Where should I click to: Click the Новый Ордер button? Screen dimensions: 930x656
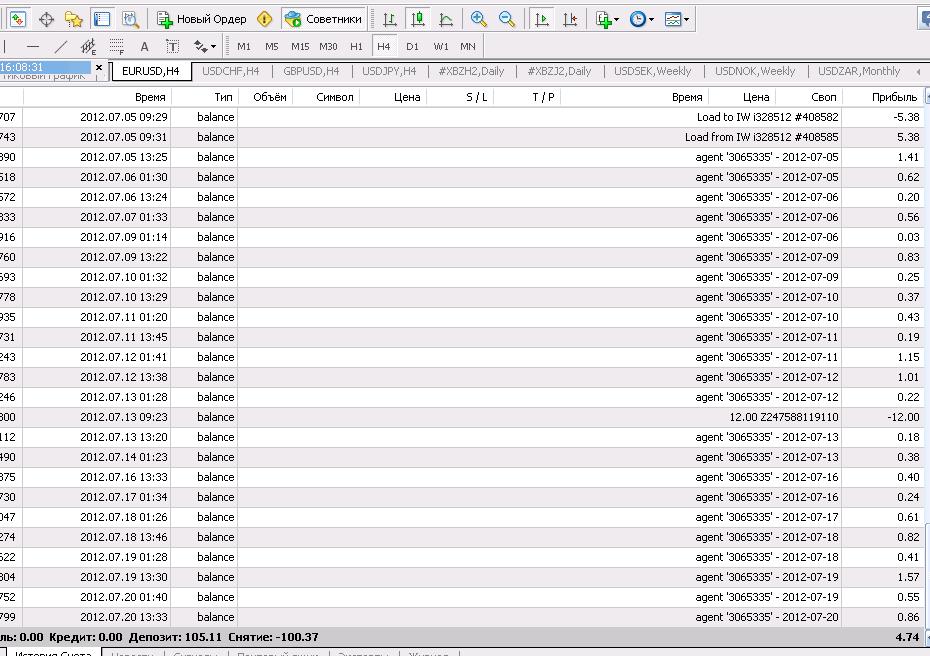click(202, 19)
